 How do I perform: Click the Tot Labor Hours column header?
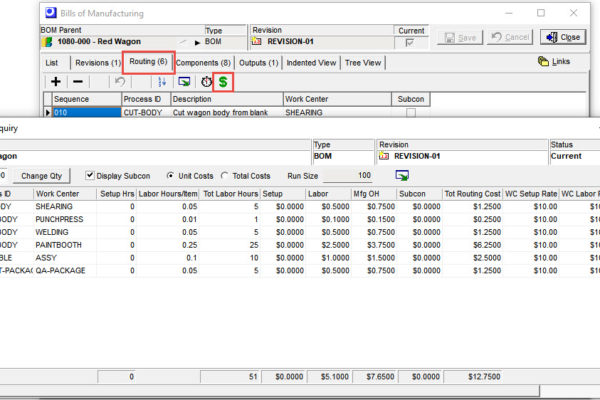point(230,194)
